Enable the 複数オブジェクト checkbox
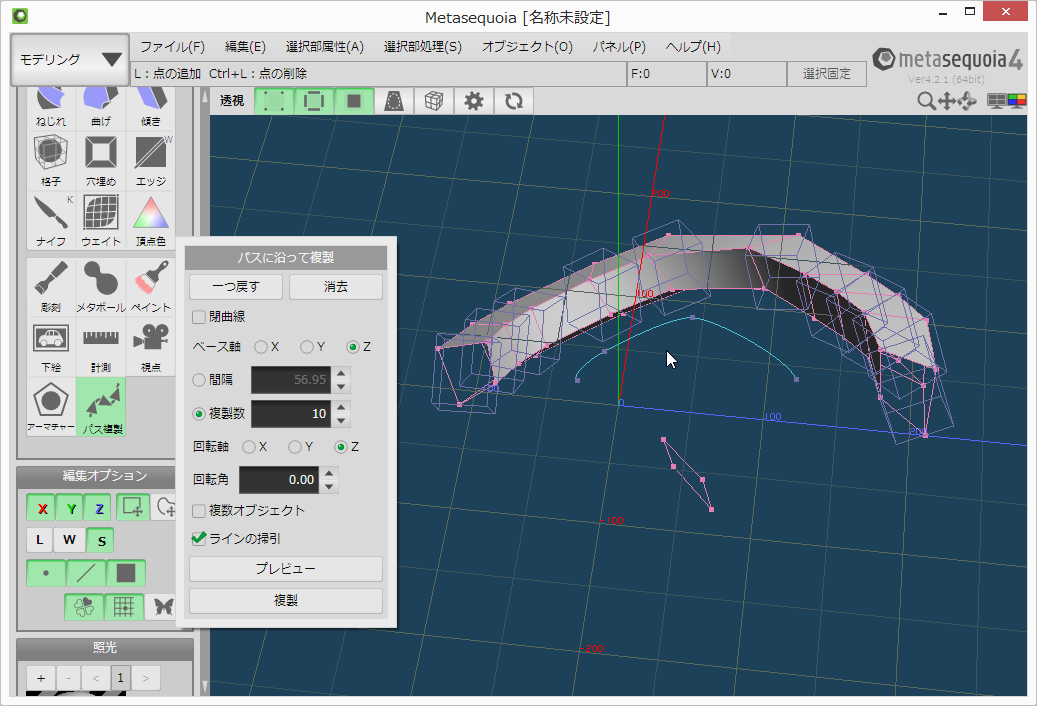 (198, 511)
